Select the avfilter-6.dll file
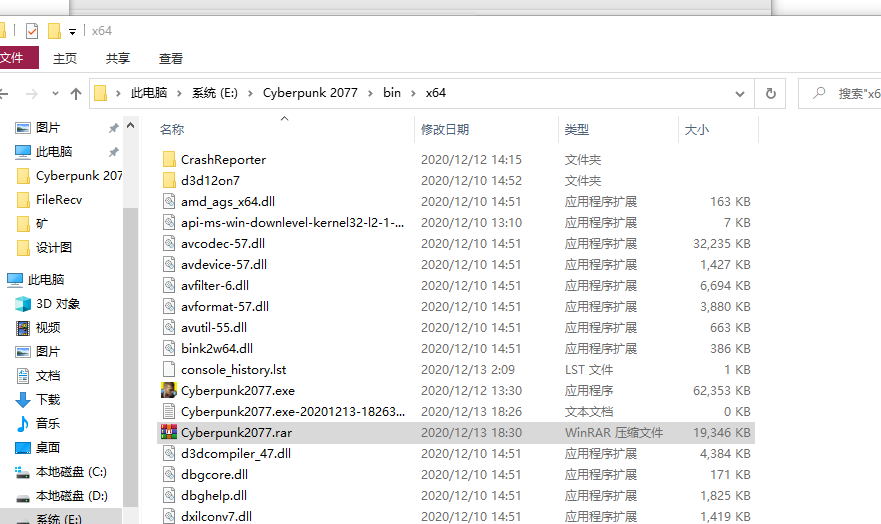 click(x=215, y=286)
